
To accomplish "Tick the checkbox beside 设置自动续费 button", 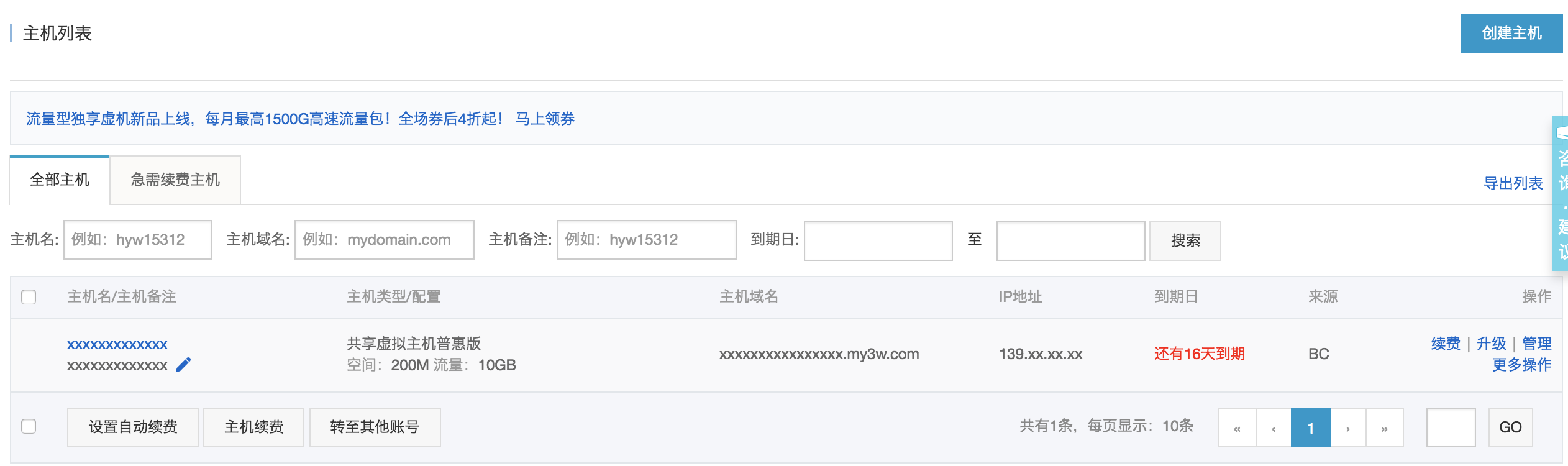I will 29,426.
